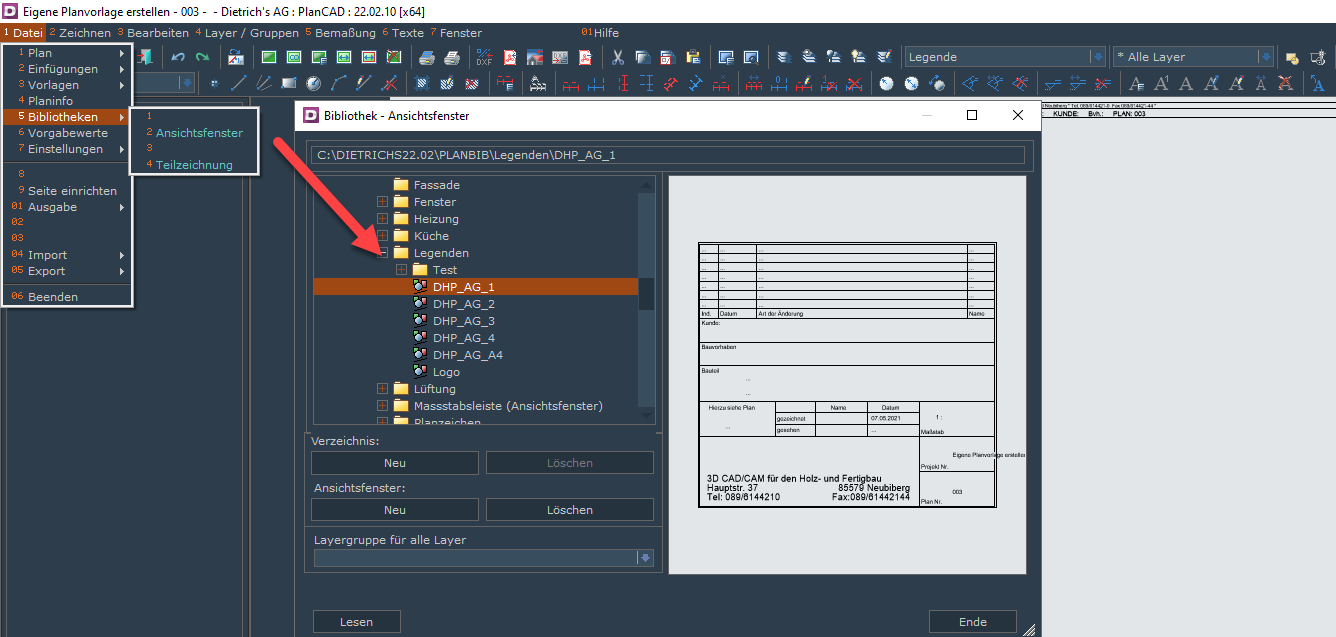
Task: Click the printer icon in toolbar
Action: point(427,57)
